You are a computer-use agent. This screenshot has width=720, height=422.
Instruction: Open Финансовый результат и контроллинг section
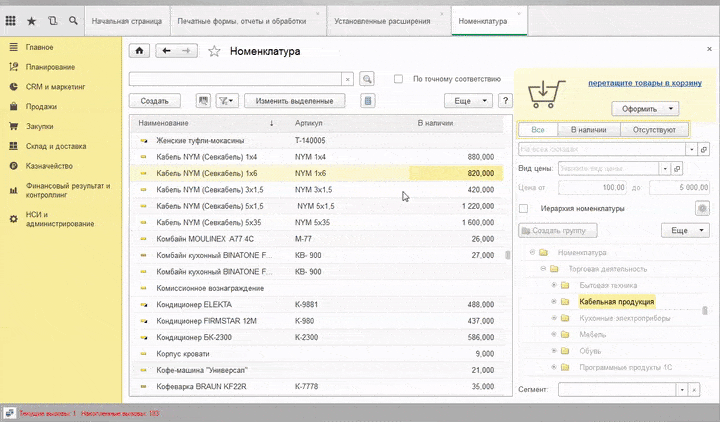[68, 190]
